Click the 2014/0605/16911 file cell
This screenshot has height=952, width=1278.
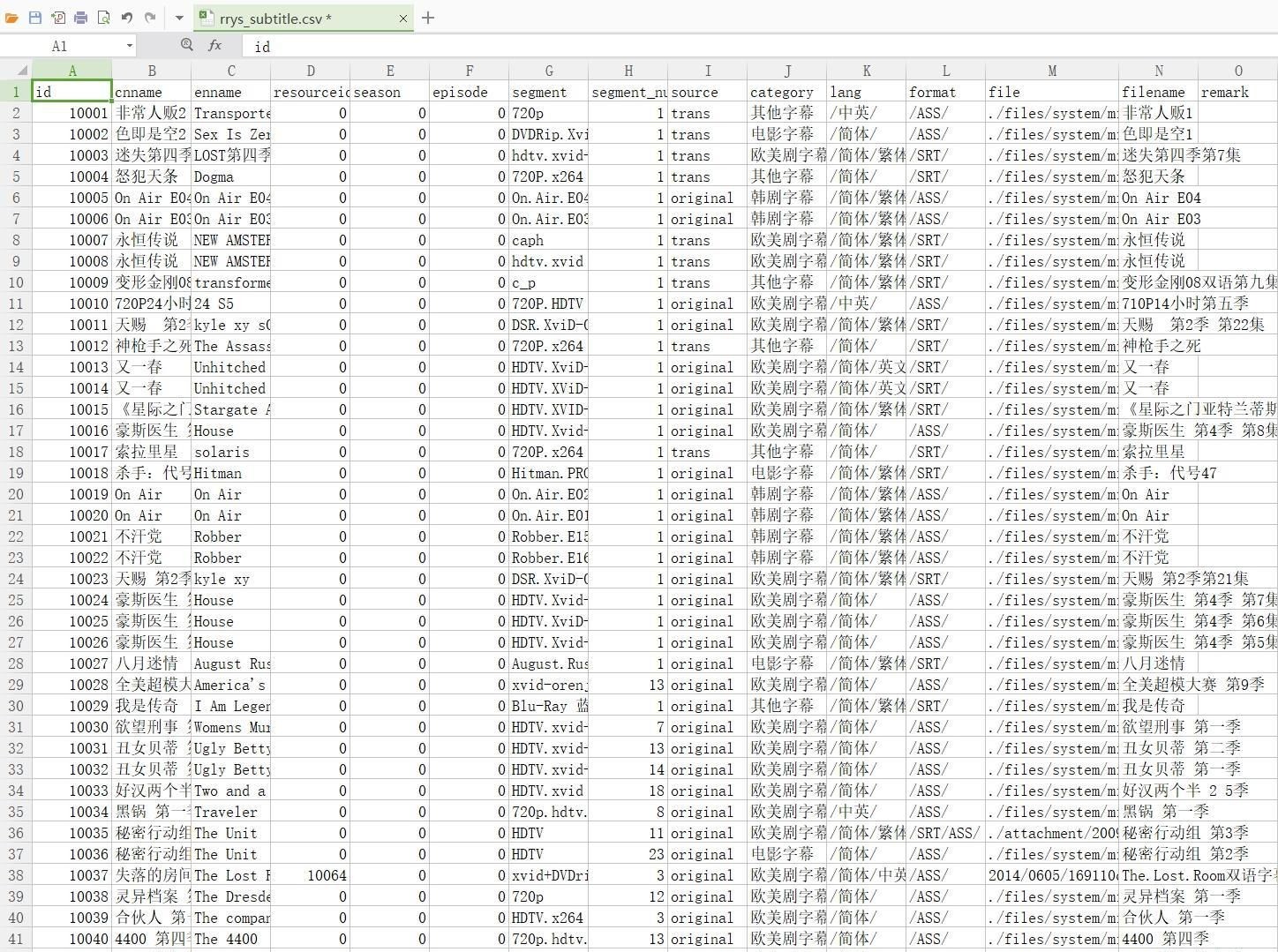tap(1052, 875)
